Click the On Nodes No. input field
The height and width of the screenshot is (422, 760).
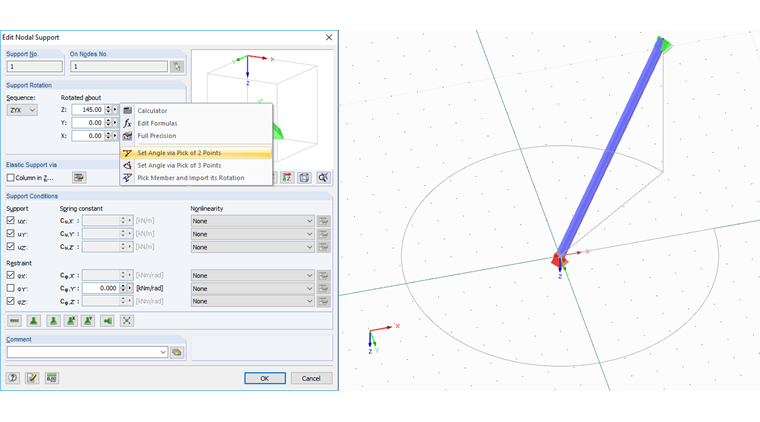click(119, 66)
